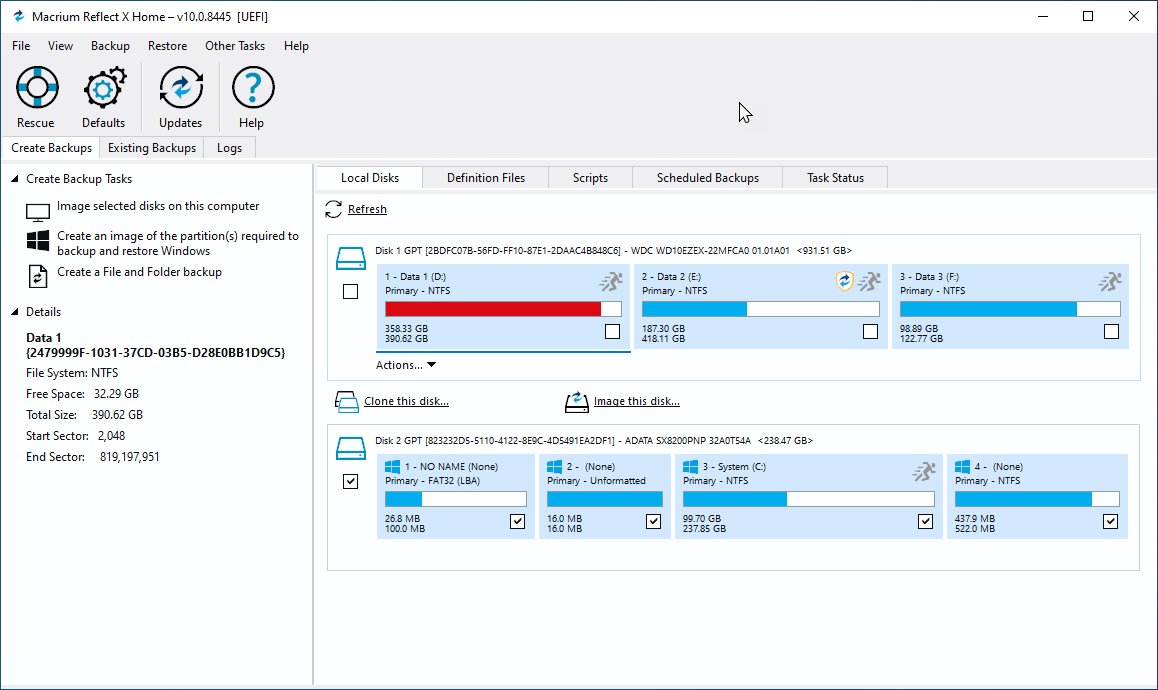Click the running-man icon on Data 1 (D:)
This screenshot has width=1158, height=690.
[x=611, y=281]
